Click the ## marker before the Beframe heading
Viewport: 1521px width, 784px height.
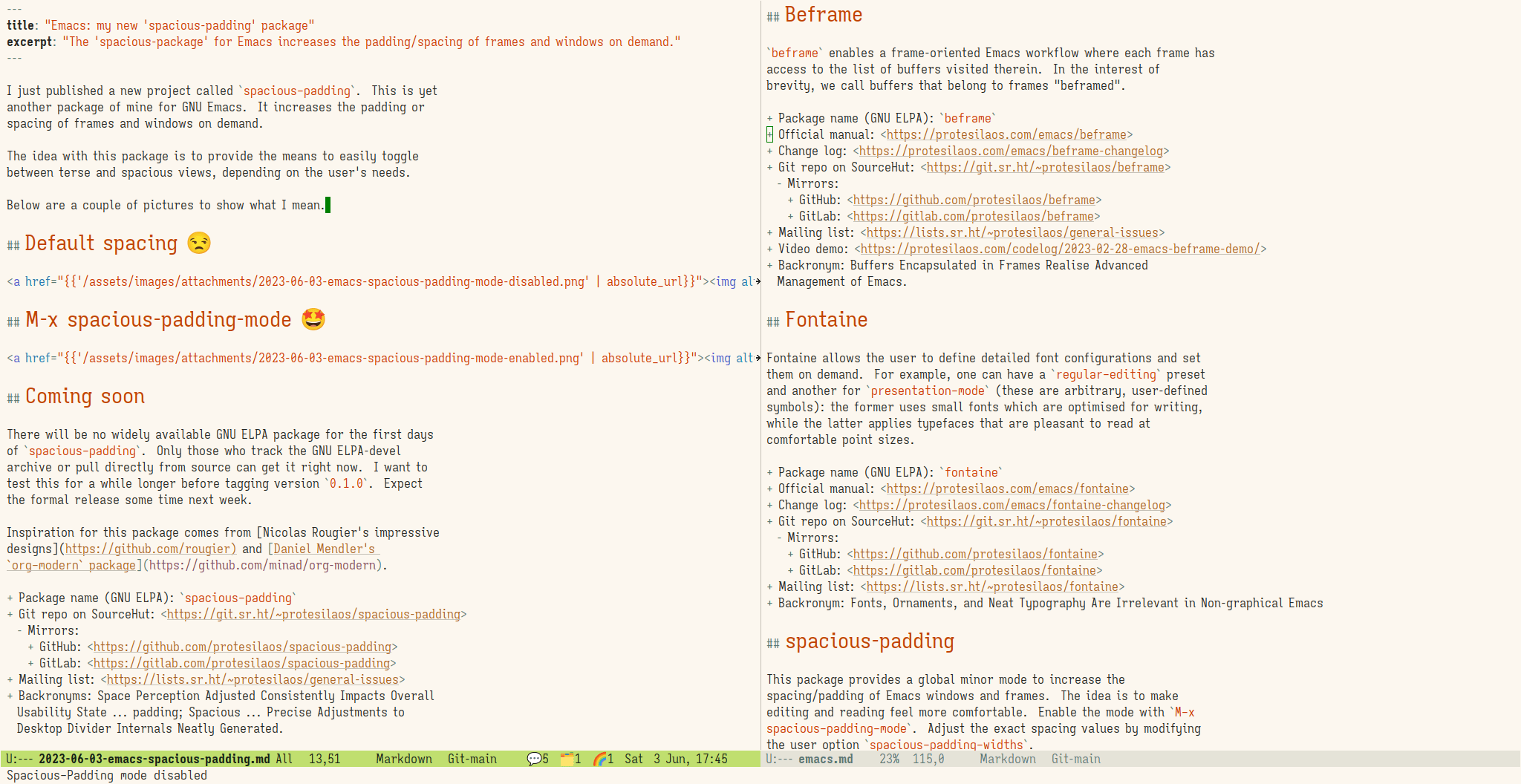(773, 16)
